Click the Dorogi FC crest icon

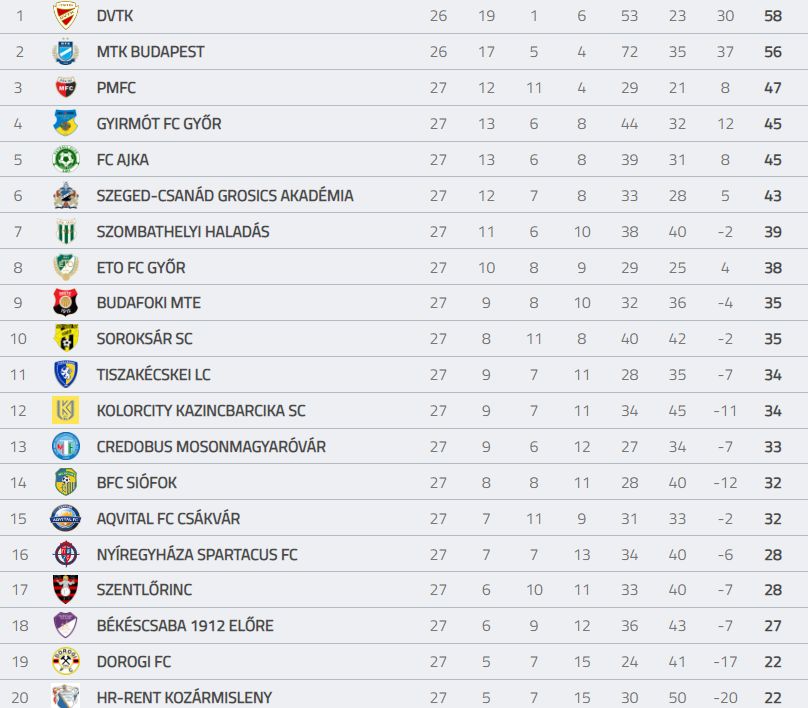pyautogui.click(x=65, y=661)
